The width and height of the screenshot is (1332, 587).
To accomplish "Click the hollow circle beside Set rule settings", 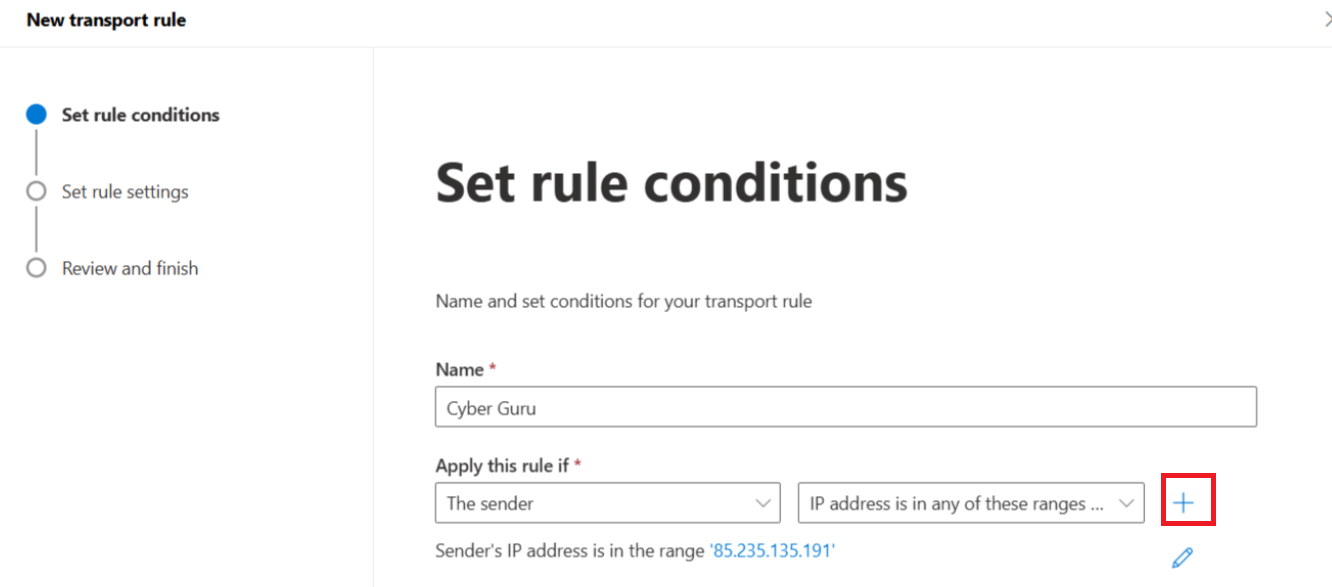I will point(36,191).
